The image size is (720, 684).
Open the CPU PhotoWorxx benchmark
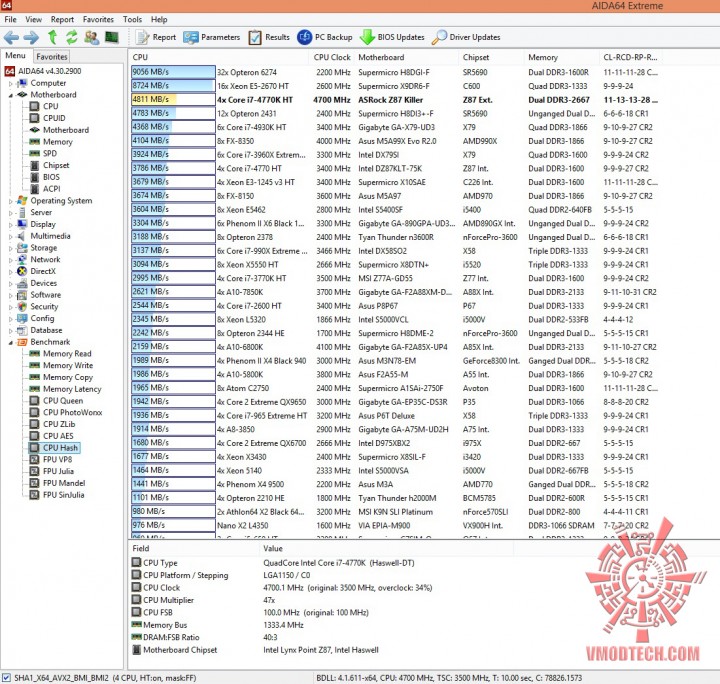(73, 412)
